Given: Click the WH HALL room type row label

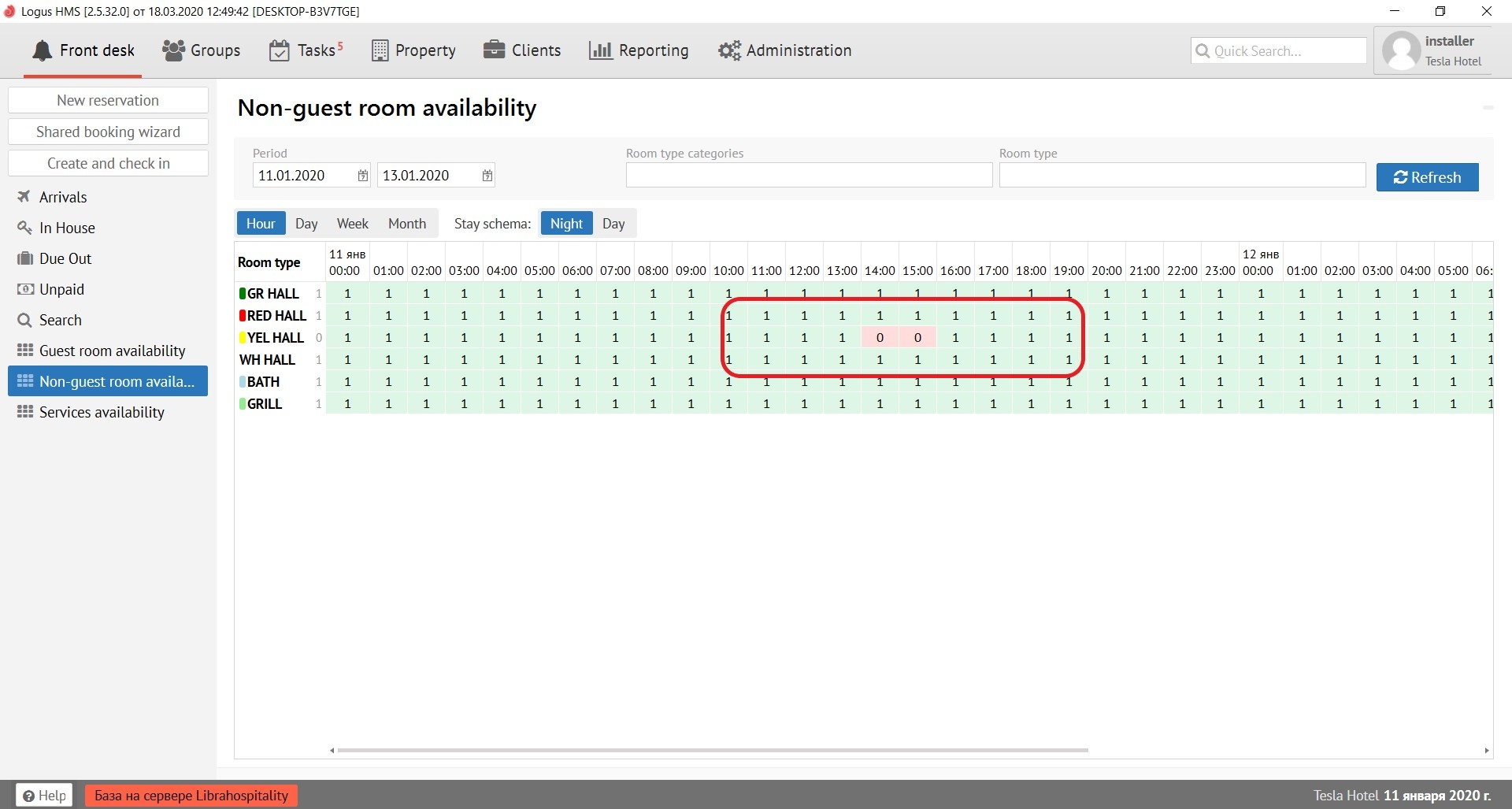Looking at the screenshot, I should point(267,359).
